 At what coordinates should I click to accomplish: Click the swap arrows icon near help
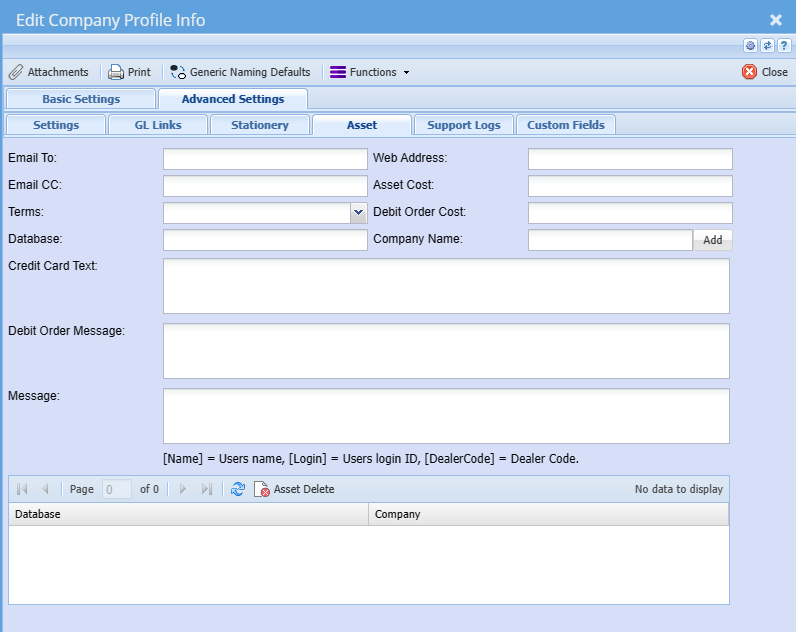coord(767,46)
